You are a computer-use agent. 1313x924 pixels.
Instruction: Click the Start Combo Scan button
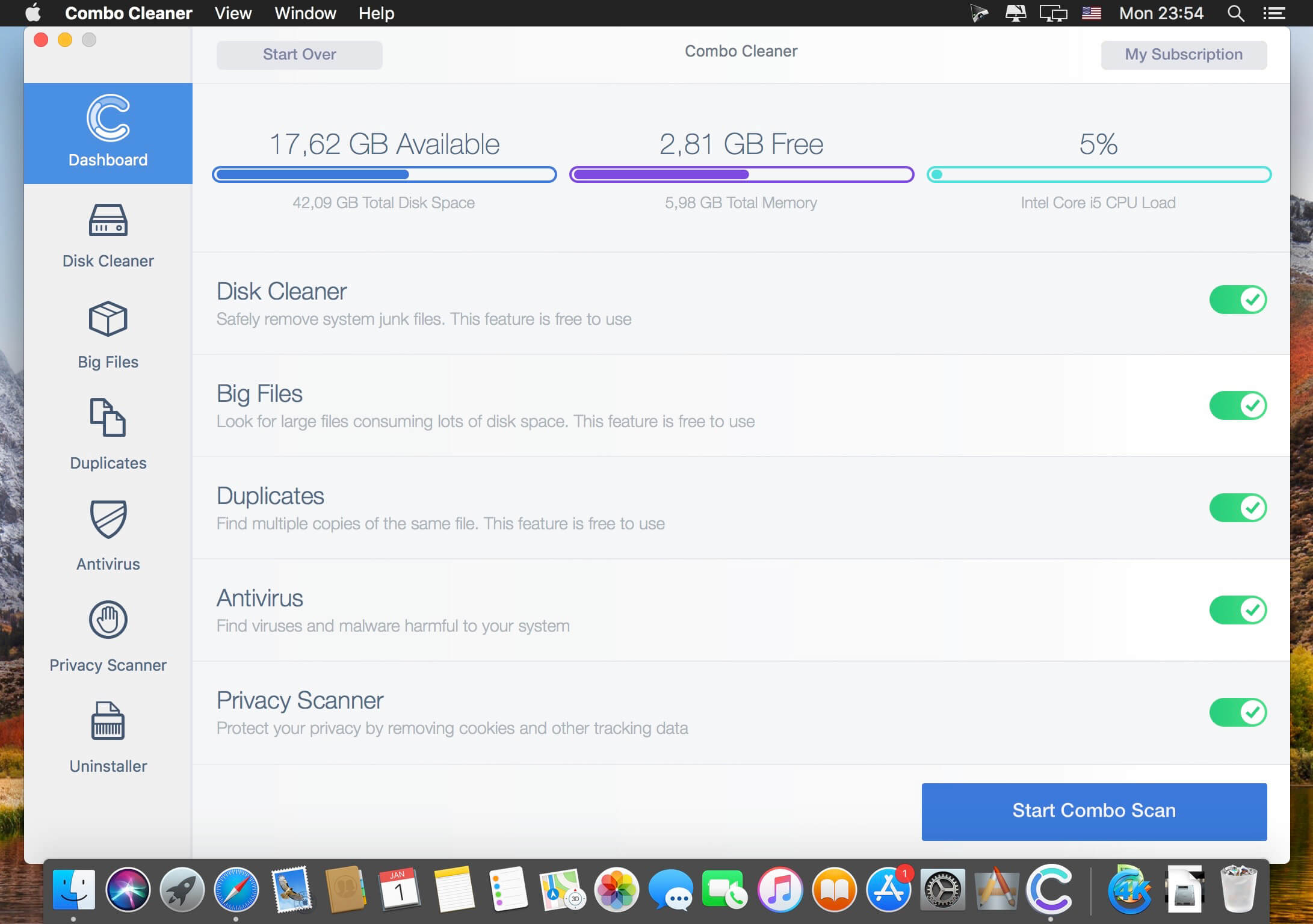[x=1094, y=810]
